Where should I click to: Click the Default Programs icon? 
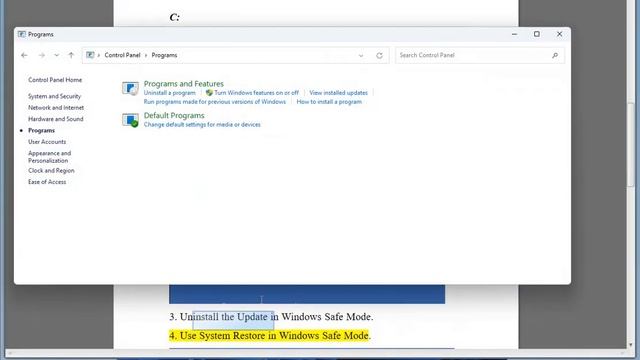click(x=130, y=120)
